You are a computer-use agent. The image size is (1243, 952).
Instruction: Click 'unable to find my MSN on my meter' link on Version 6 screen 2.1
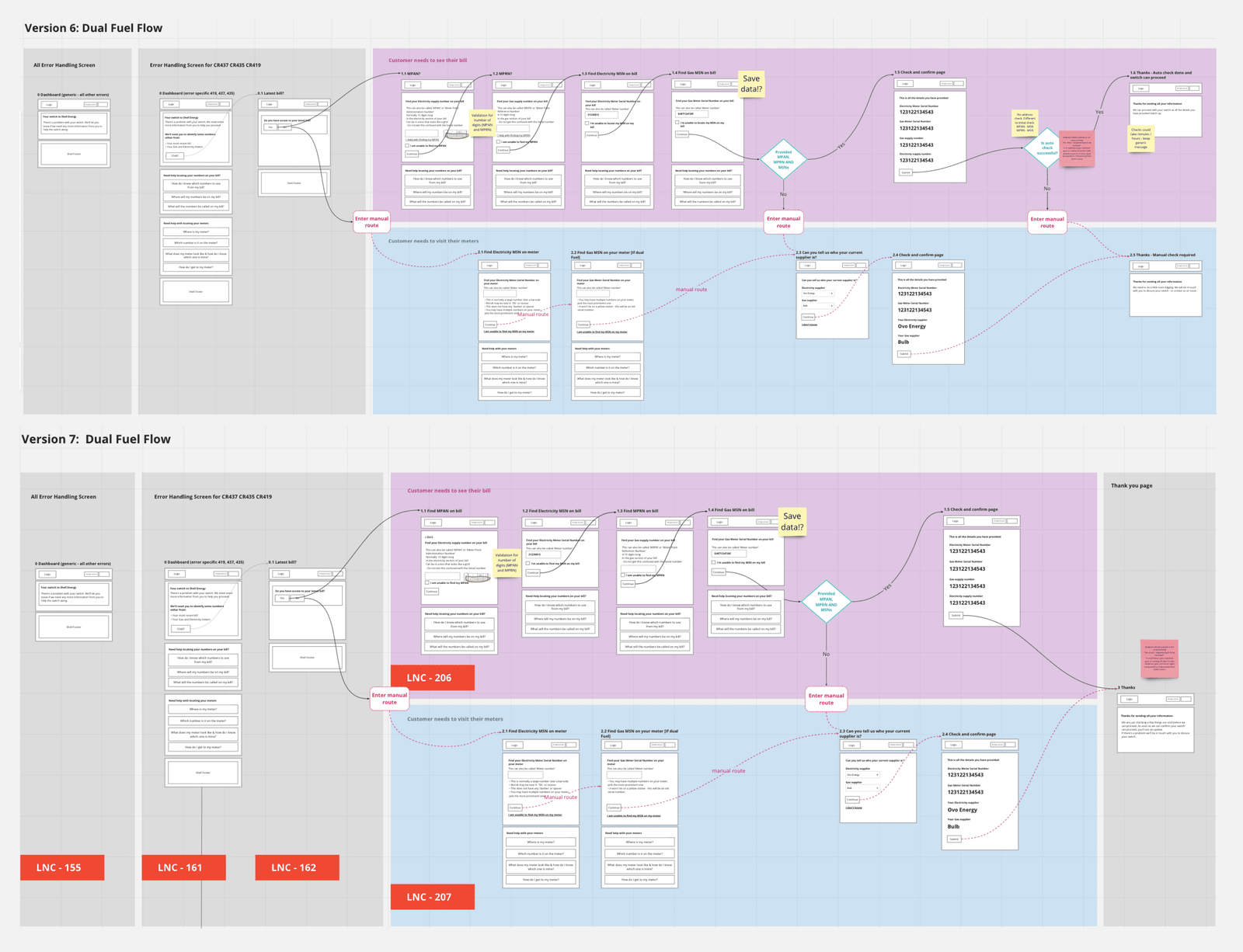pos(509,332)
